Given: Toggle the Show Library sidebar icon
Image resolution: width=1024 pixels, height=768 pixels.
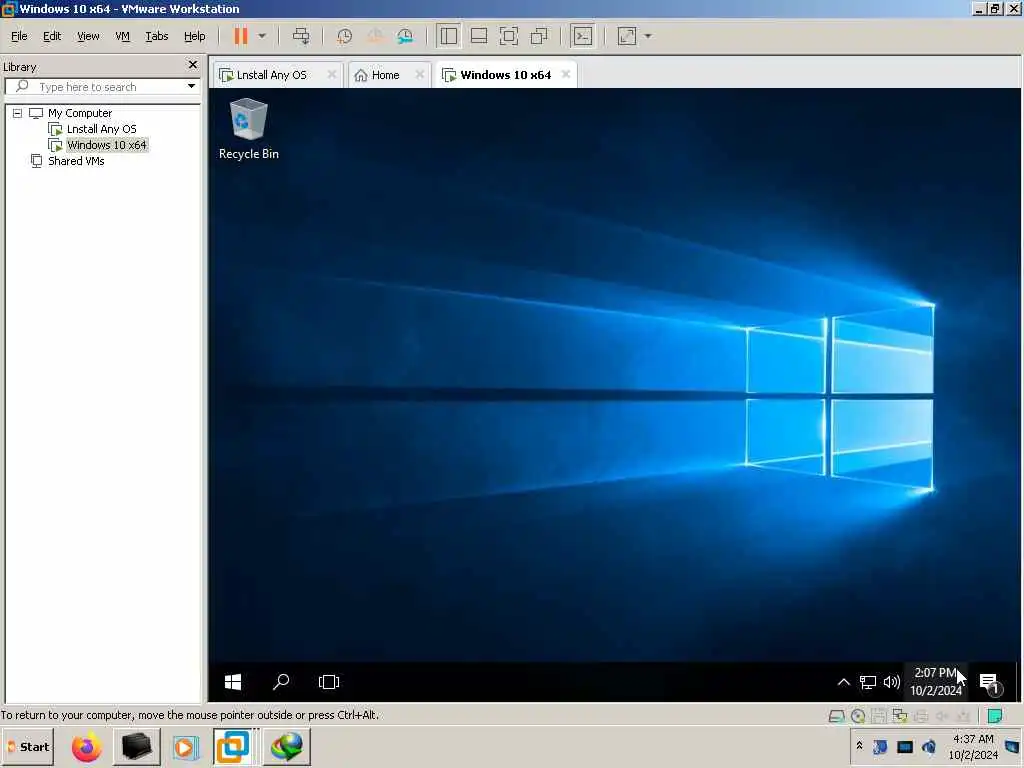Looking at the screenshot, I should click(449, 36).
